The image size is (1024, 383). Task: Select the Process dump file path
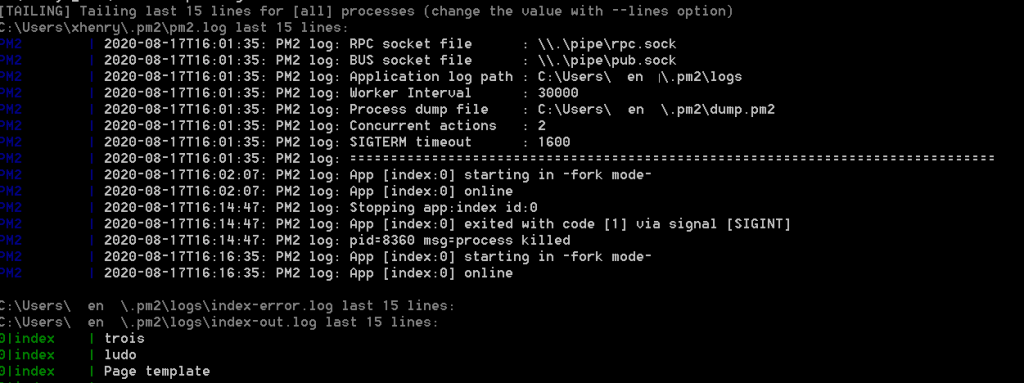click(656, 109)
